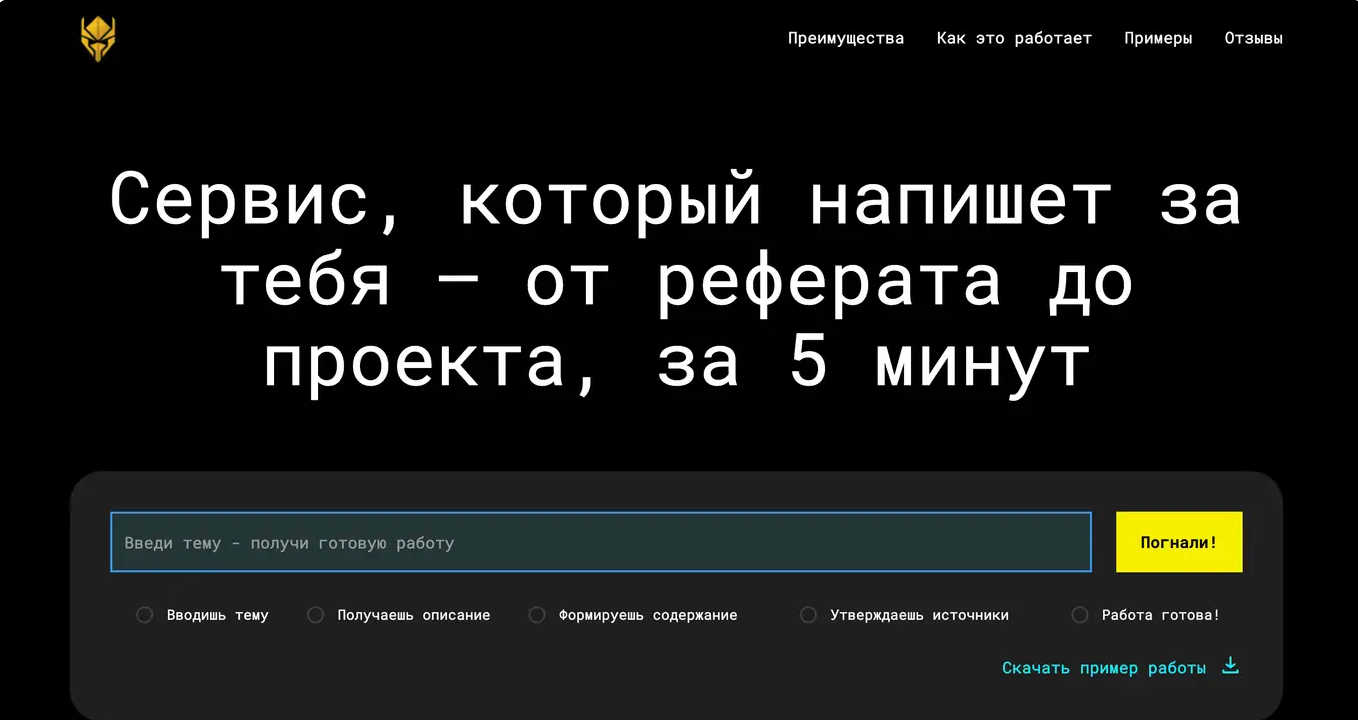Click the topic input field
This screenshot has height=720, width=1358.
[600, 542]
